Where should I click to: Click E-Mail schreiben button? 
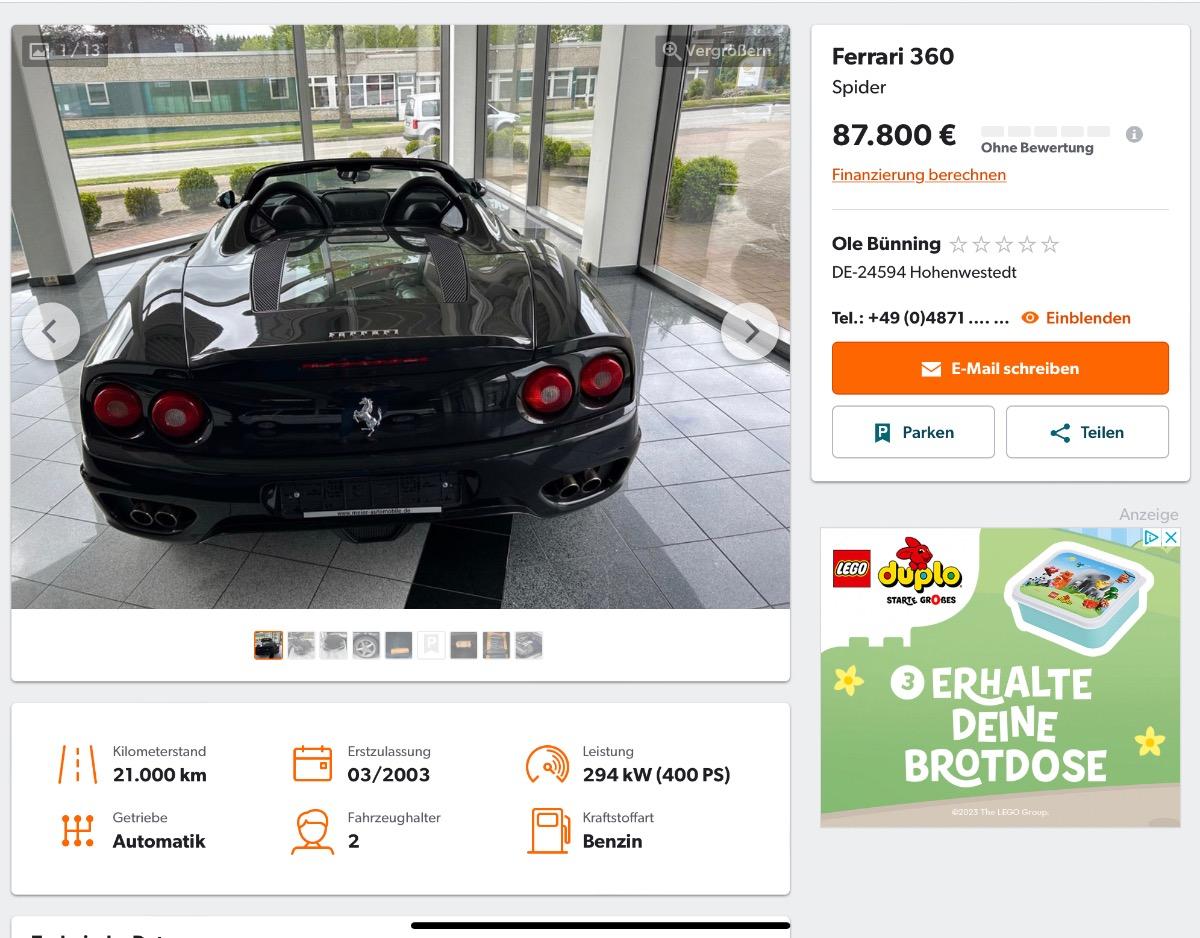(x=1000, y=368)
